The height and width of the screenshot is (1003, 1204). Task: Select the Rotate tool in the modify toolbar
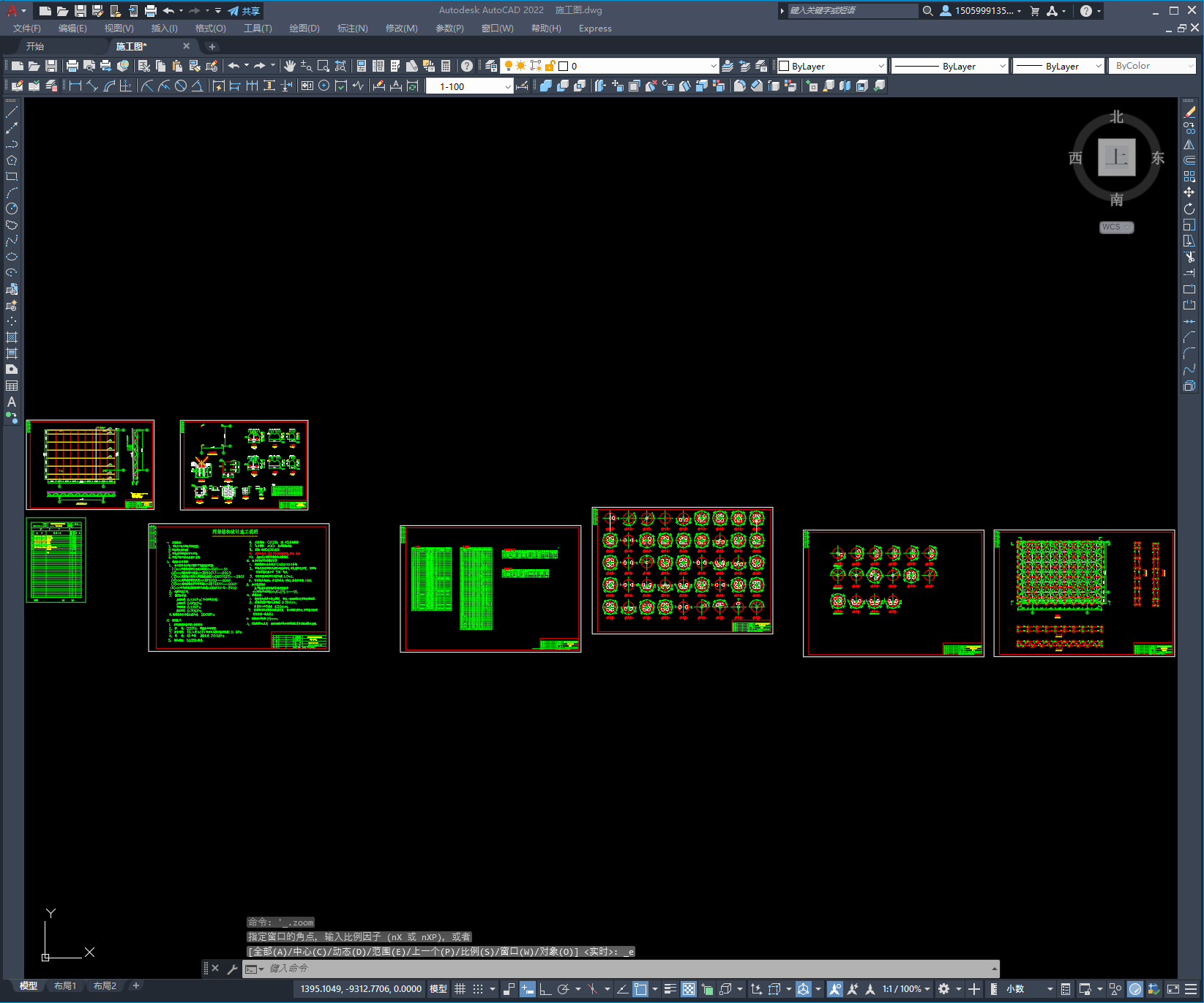pyautogui.click(x=1189, y=209)
